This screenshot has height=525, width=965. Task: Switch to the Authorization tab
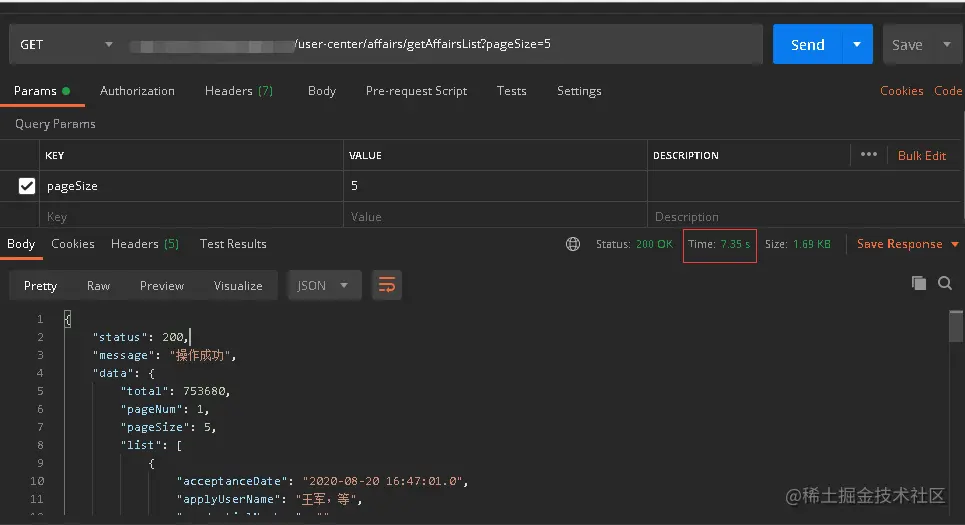click(137, 91)
